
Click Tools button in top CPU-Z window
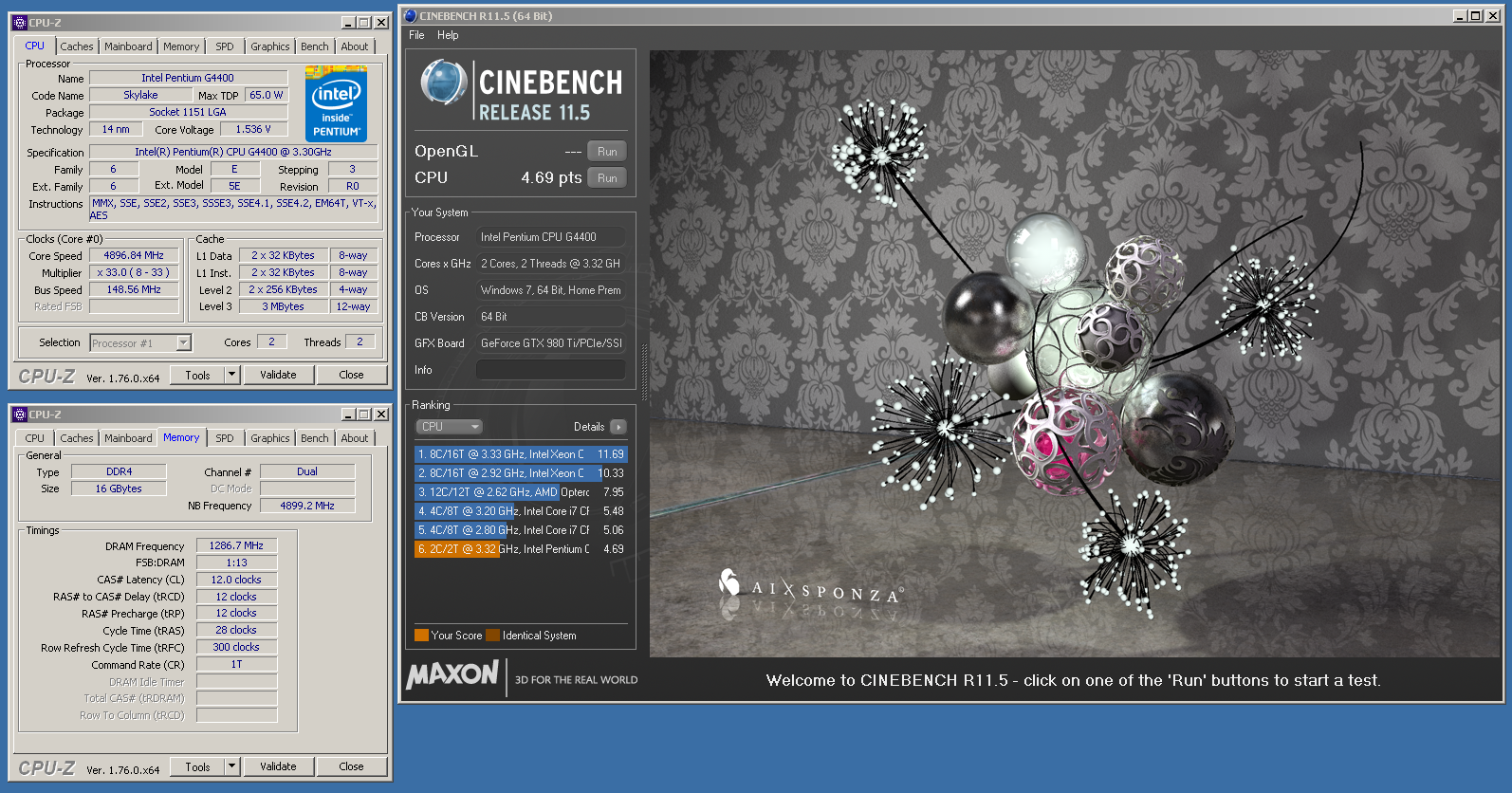click(x=197, y=375)
